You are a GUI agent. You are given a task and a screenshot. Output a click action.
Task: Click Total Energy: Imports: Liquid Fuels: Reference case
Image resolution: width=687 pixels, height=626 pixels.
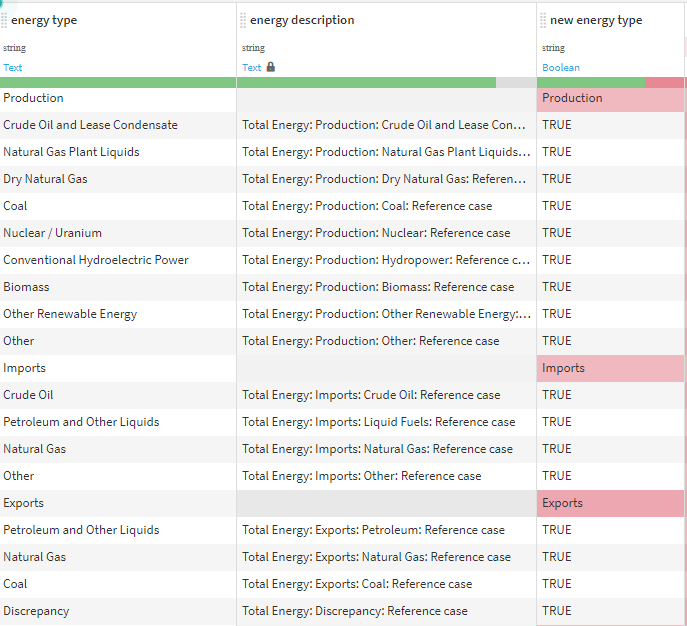point(379,422)
